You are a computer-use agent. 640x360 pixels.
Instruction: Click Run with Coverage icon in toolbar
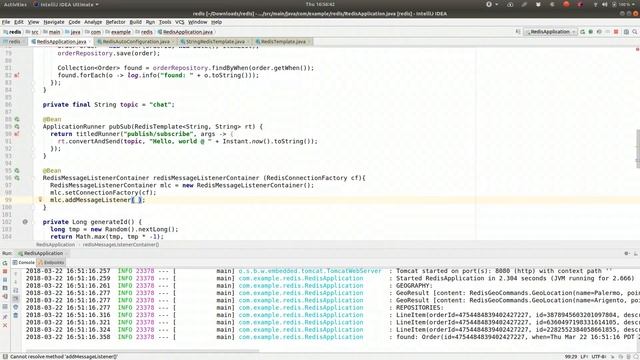point(599,32)
